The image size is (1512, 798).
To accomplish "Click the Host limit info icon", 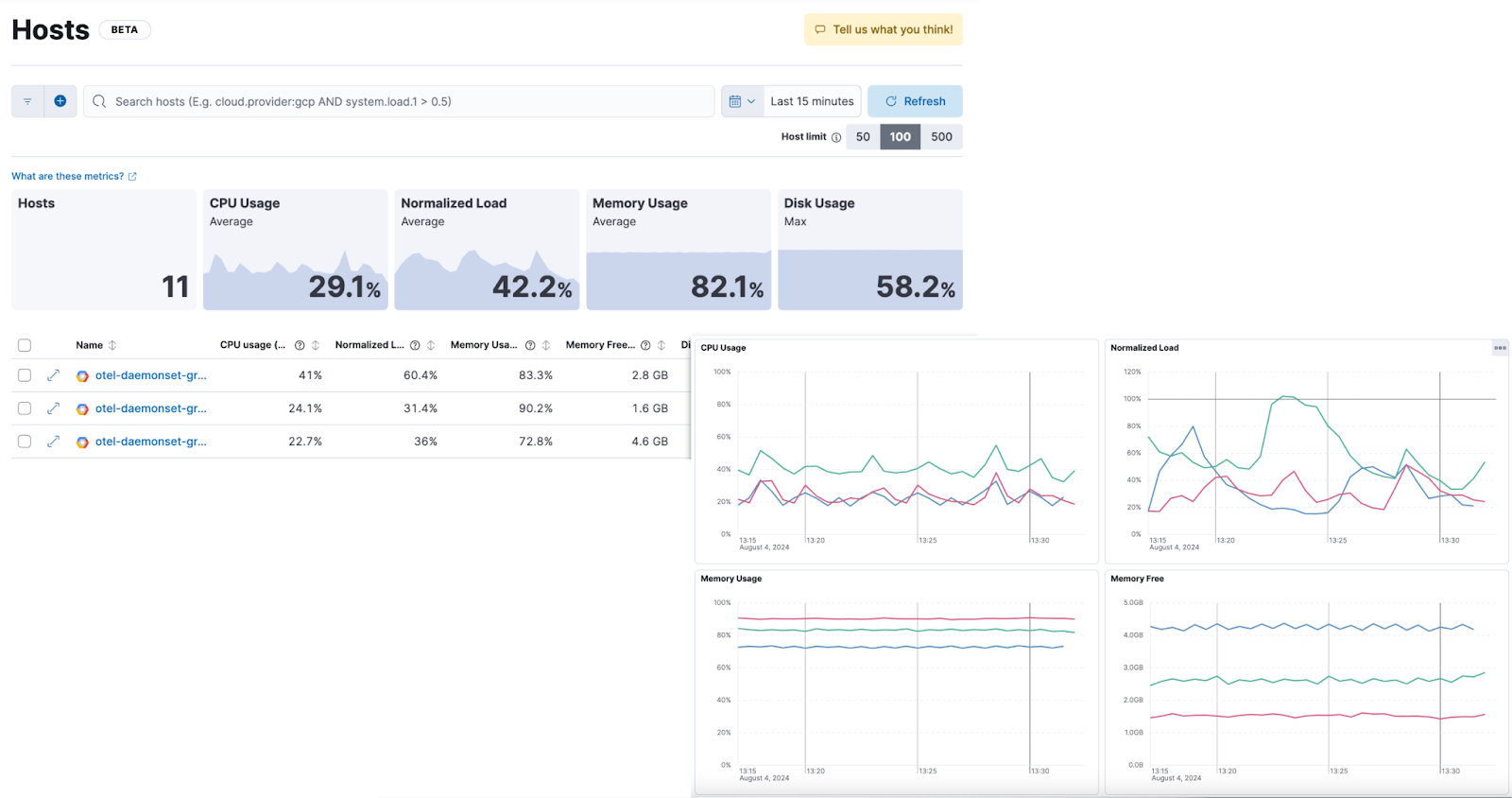I will [x=836, y=137].
